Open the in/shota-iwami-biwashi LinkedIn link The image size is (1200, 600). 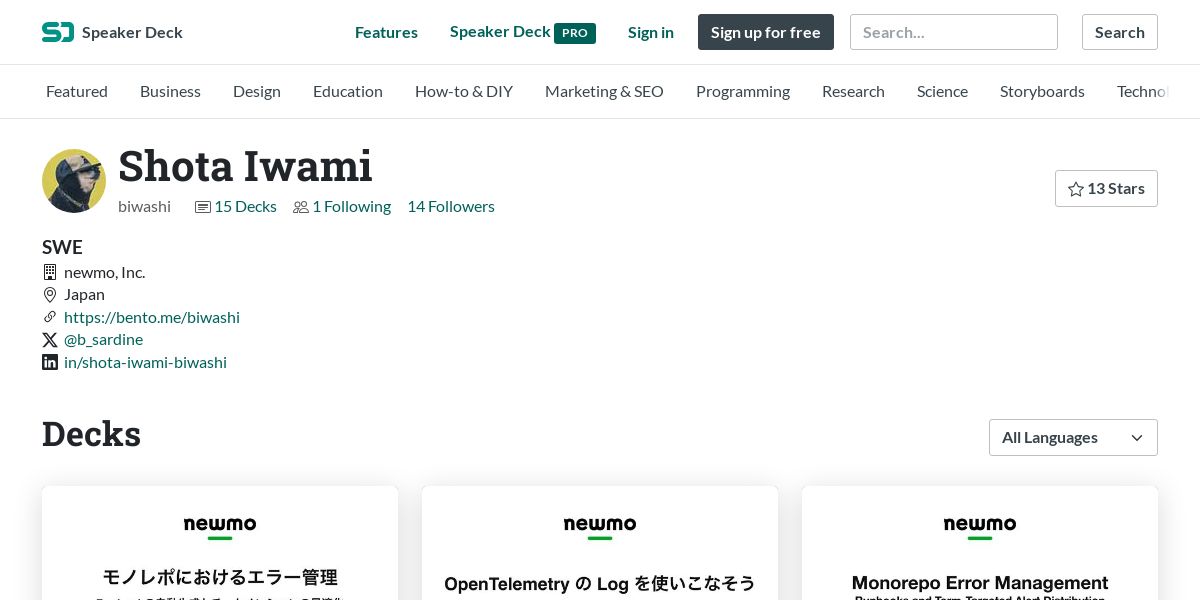[x=145, y=362]
